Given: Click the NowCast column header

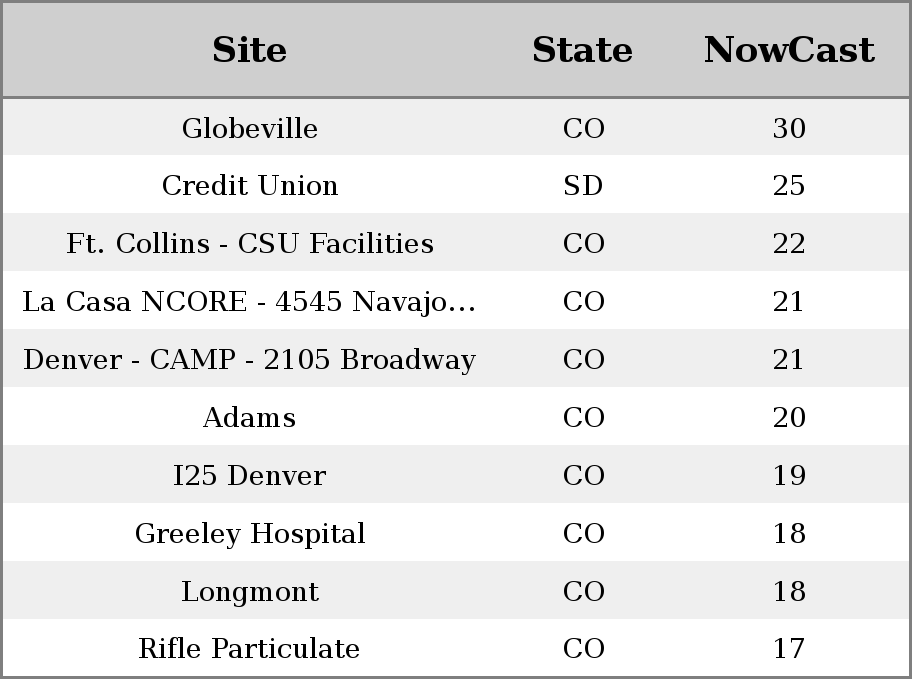Looking at the screenshot, I should click(x=789, y=50).
